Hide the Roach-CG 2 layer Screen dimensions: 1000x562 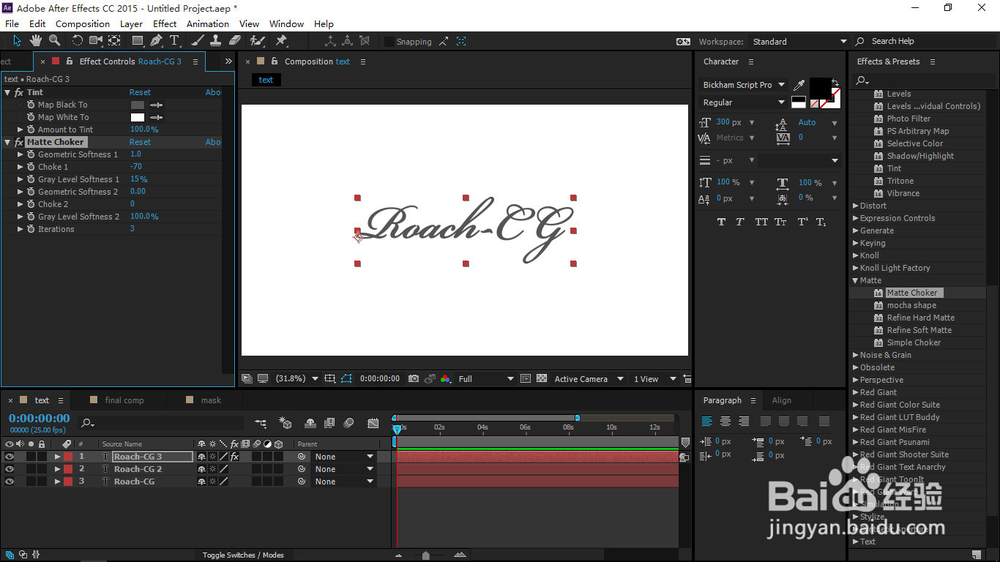(x=9, y=469)
